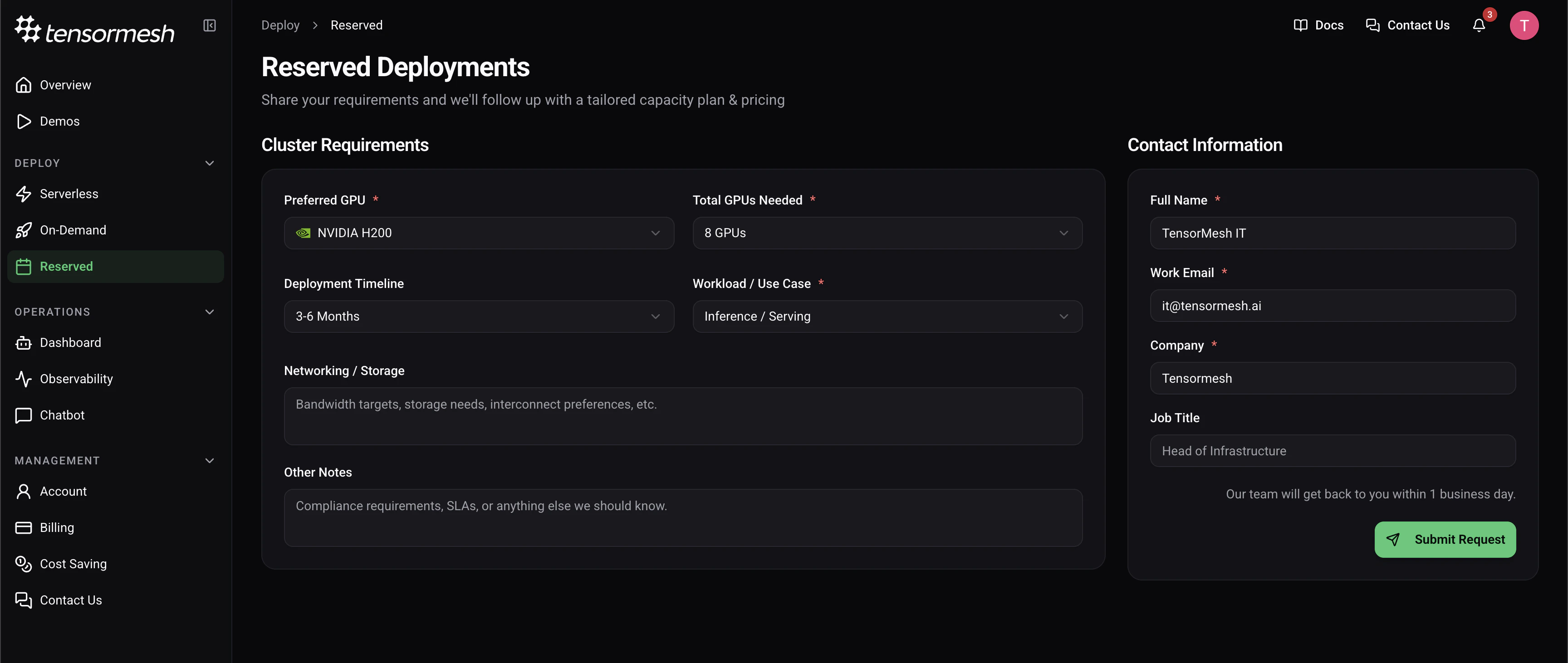1568x663 pixels.
Task: Collapse the OPERATIONS section
Action: 210,312
